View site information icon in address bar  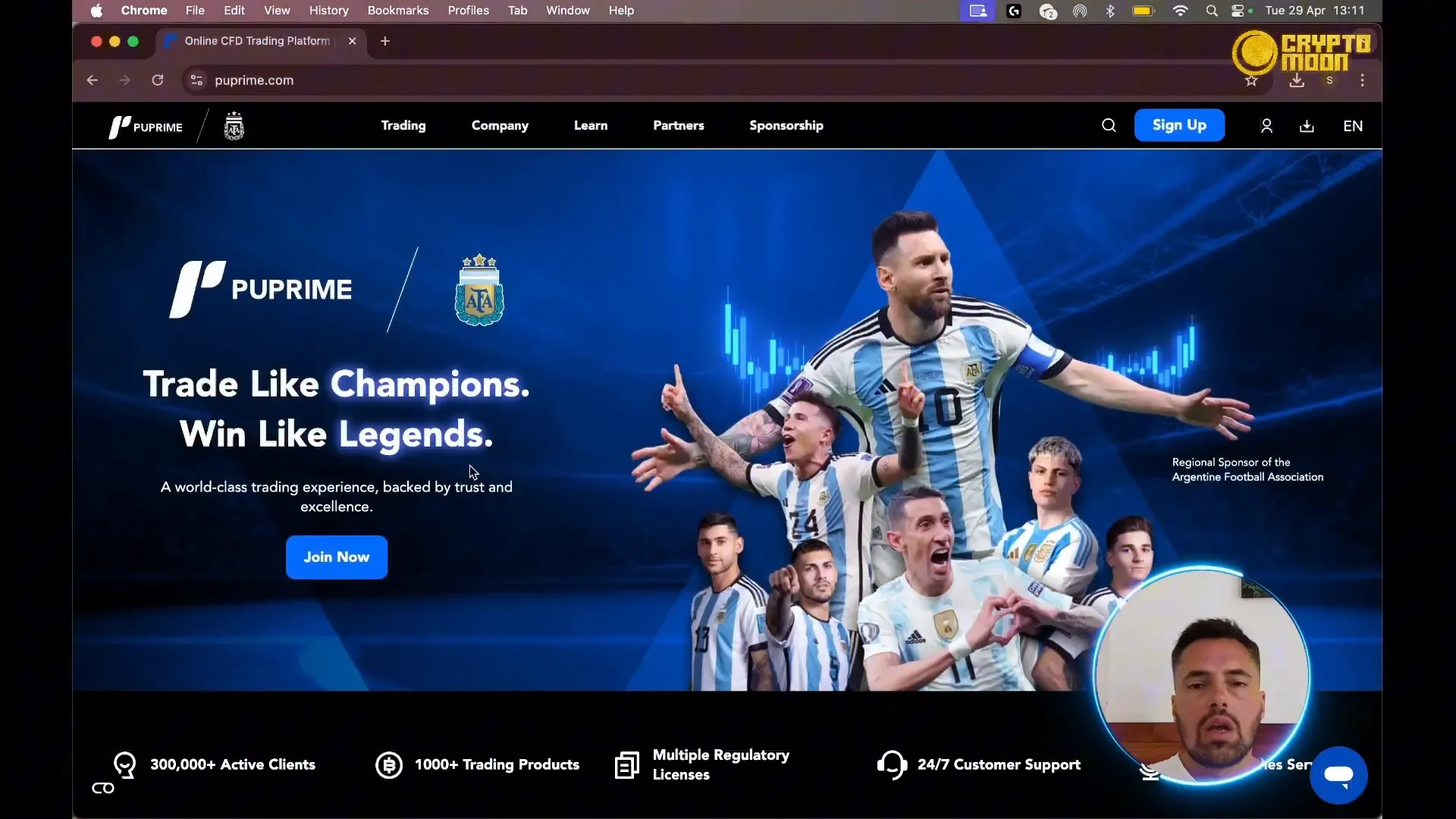[x=196, y=80]
